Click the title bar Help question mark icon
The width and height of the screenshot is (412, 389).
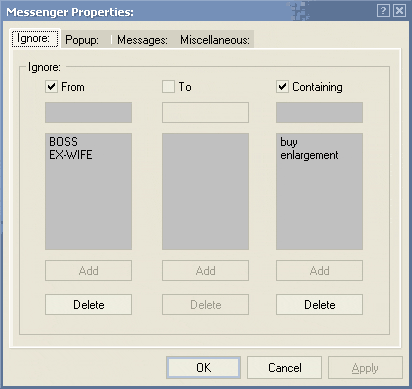383,11
